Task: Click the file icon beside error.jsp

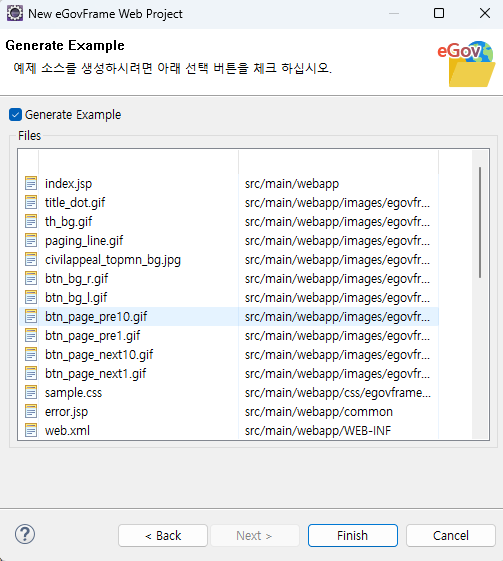Action: pyautogui.click(x=31, y=411)
